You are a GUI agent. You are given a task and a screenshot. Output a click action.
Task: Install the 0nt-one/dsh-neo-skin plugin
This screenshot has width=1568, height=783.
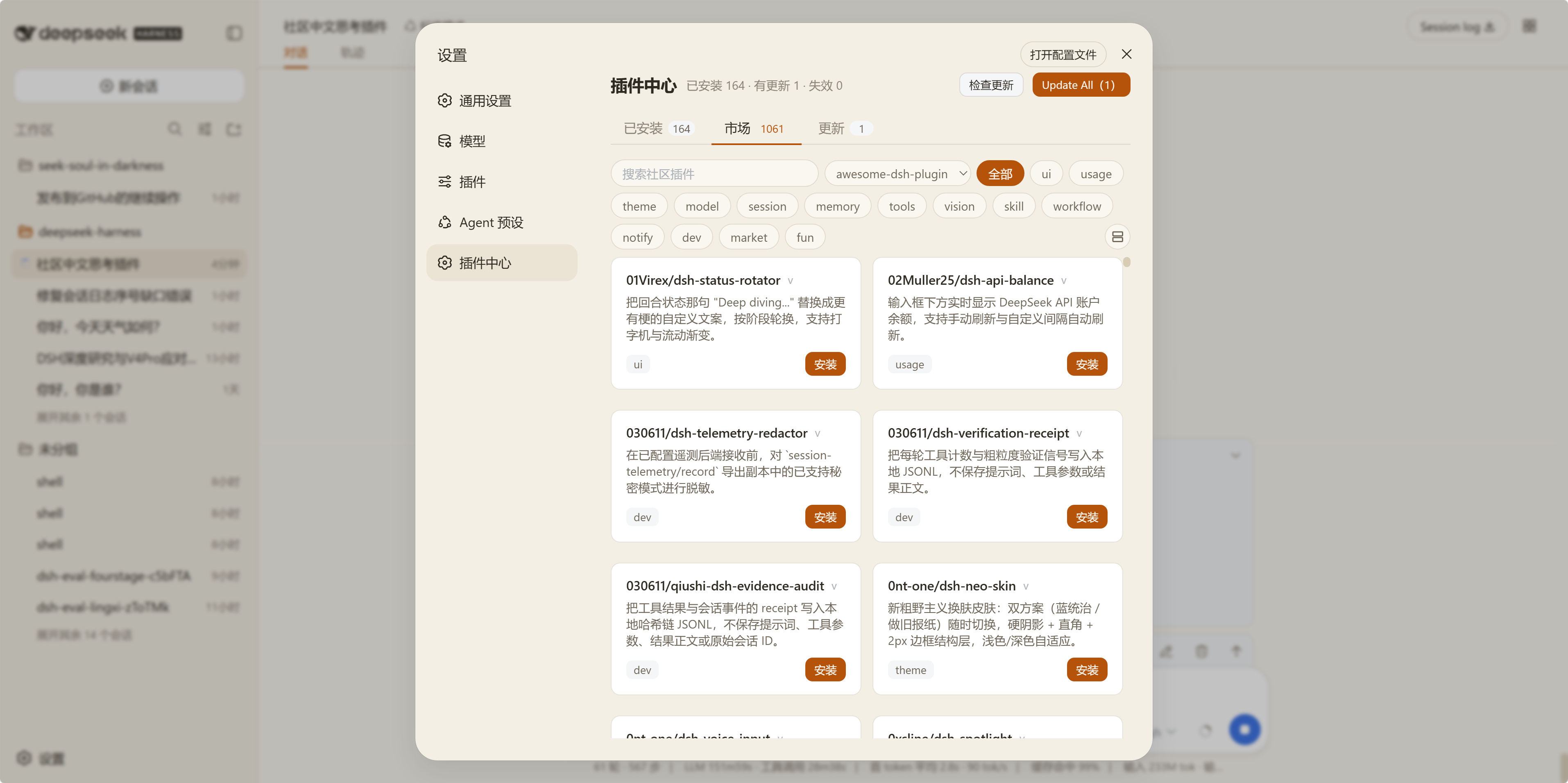coord(1087,670)
